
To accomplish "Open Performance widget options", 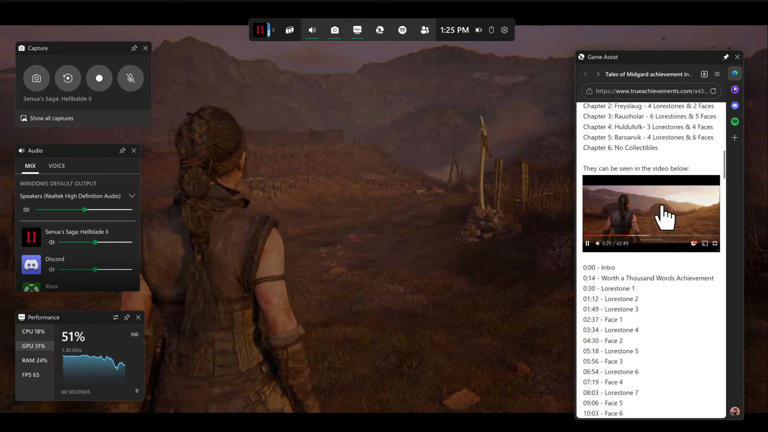I will coord(115,317).
